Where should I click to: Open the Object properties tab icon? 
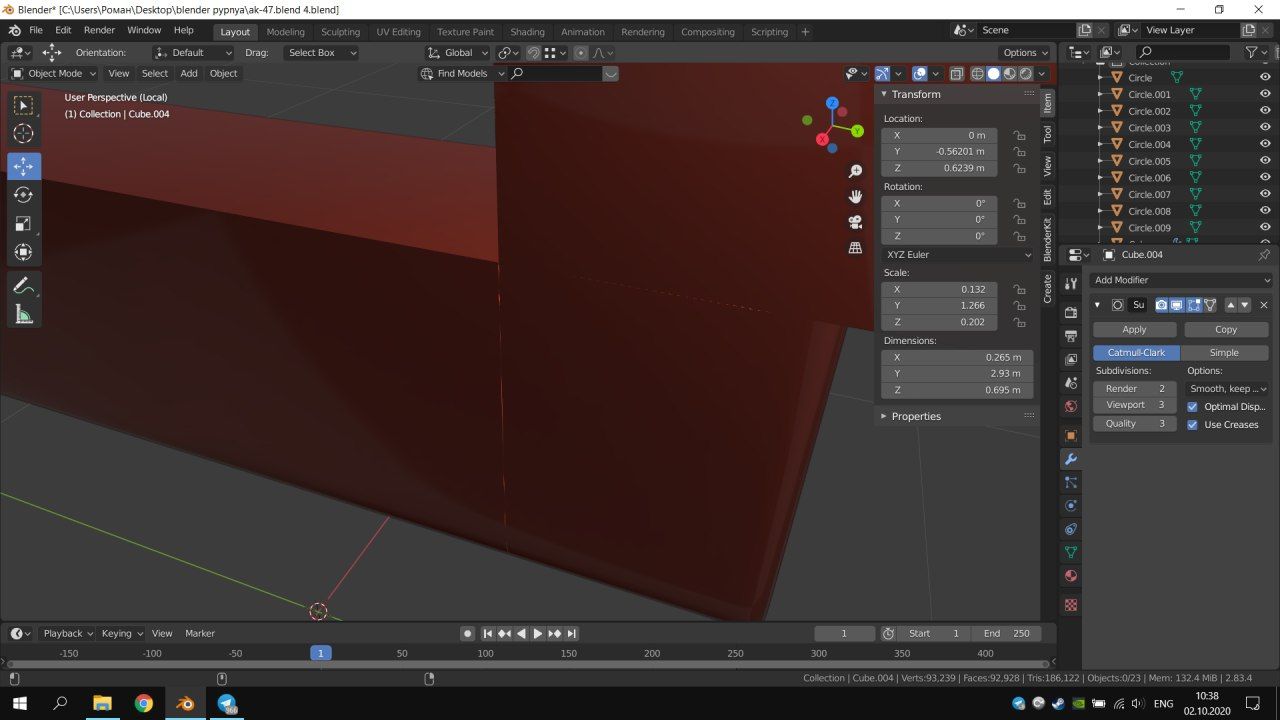[x=1070, y=436]
